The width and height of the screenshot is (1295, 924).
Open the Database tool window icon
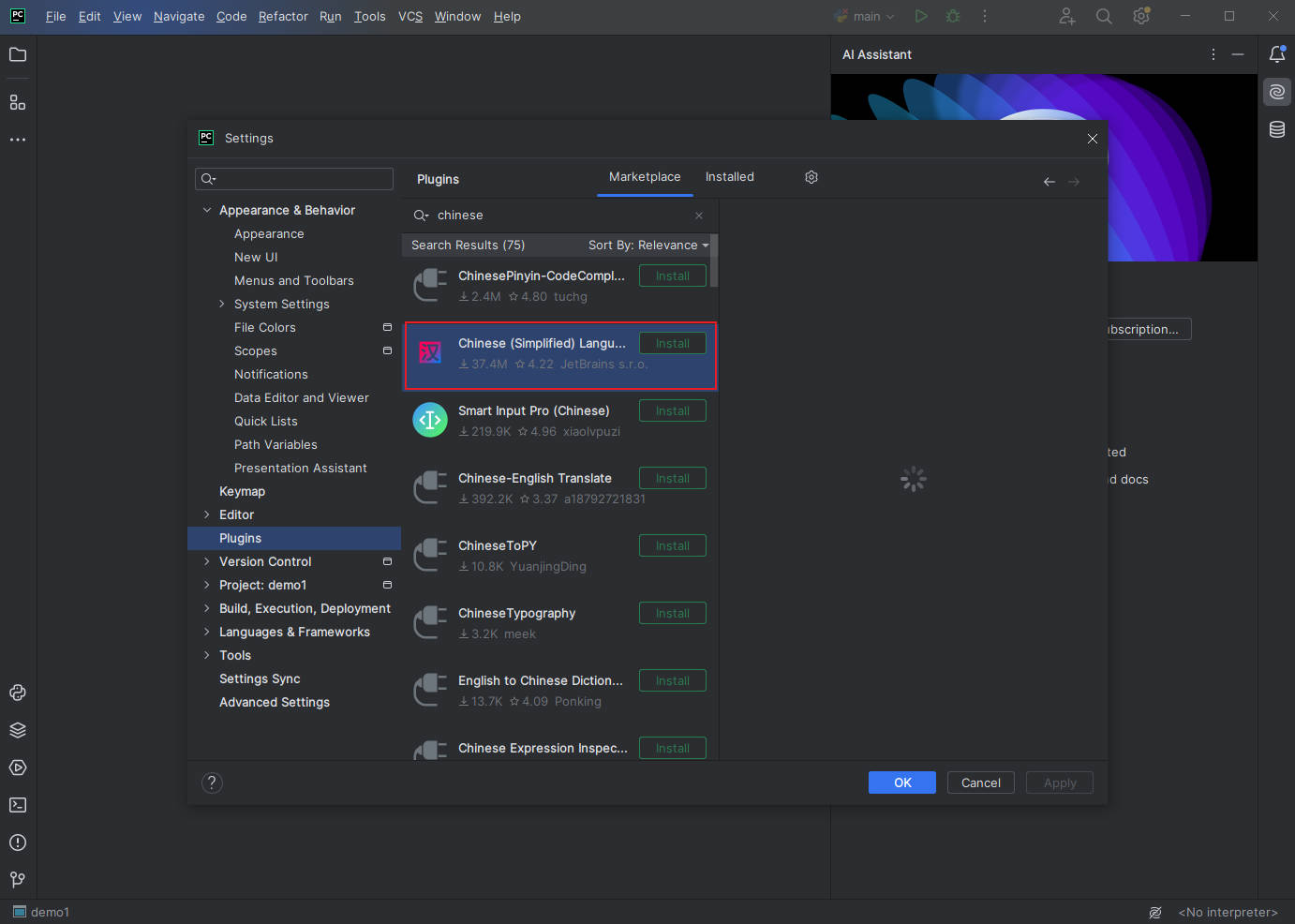point(1277,129)
